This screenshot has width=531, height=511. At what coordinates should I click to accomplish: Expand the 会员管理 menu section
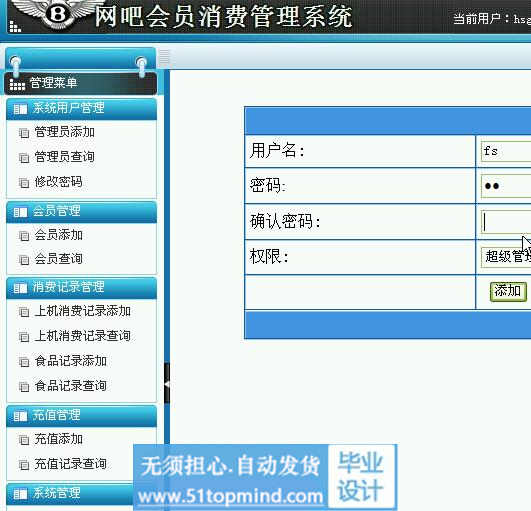click(x=81, y=212)
